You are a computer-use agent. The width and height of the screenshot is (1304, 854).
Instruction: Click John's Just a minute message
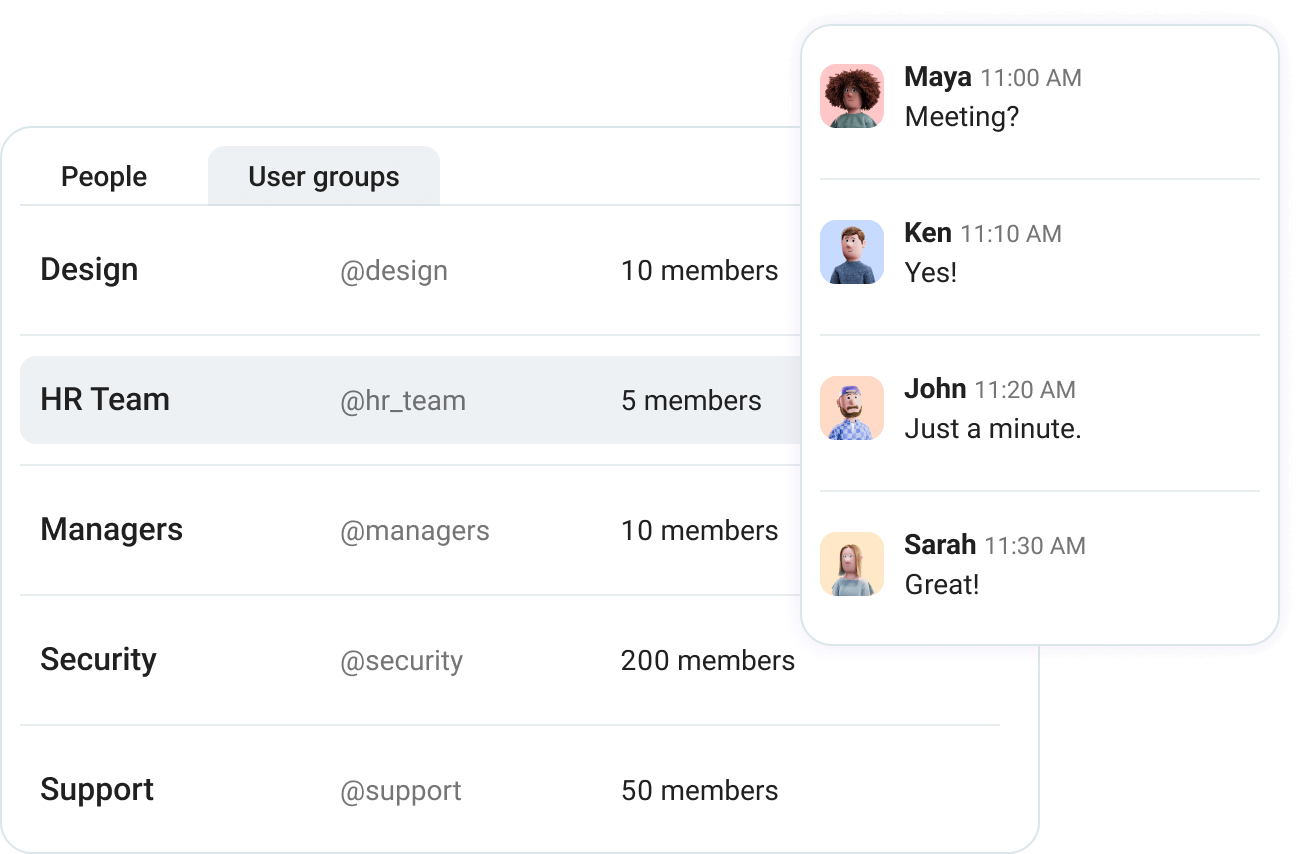click(992, 428)
